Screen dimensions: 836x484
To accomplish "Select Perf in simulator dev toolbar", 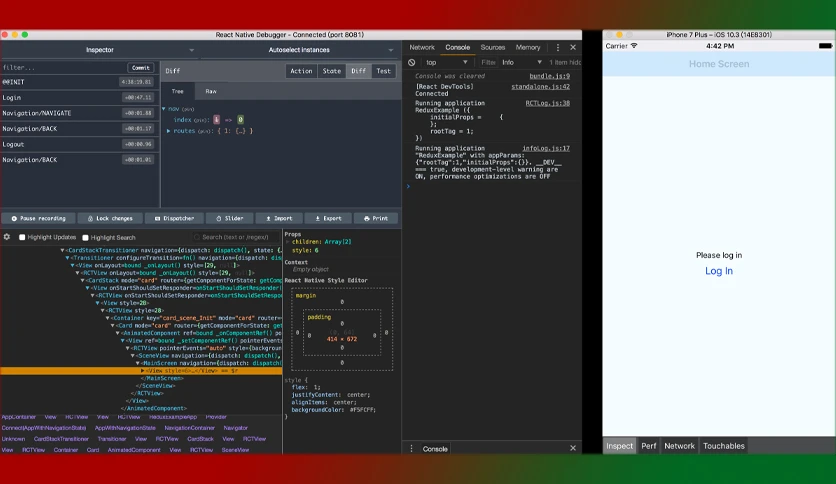I will tap(649, 446).
